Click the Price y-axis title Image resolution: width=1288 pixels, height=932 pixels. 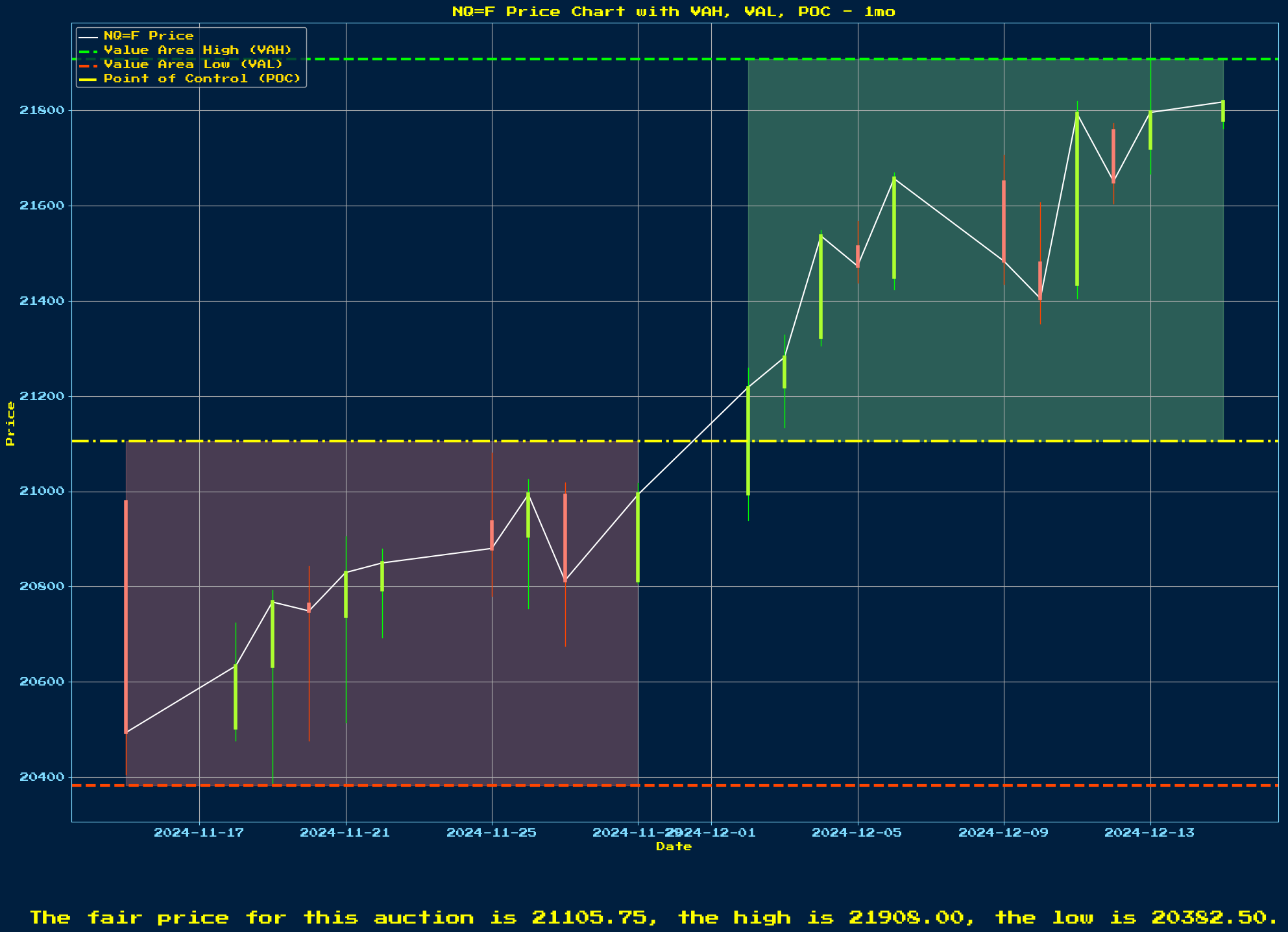[10, 424]
